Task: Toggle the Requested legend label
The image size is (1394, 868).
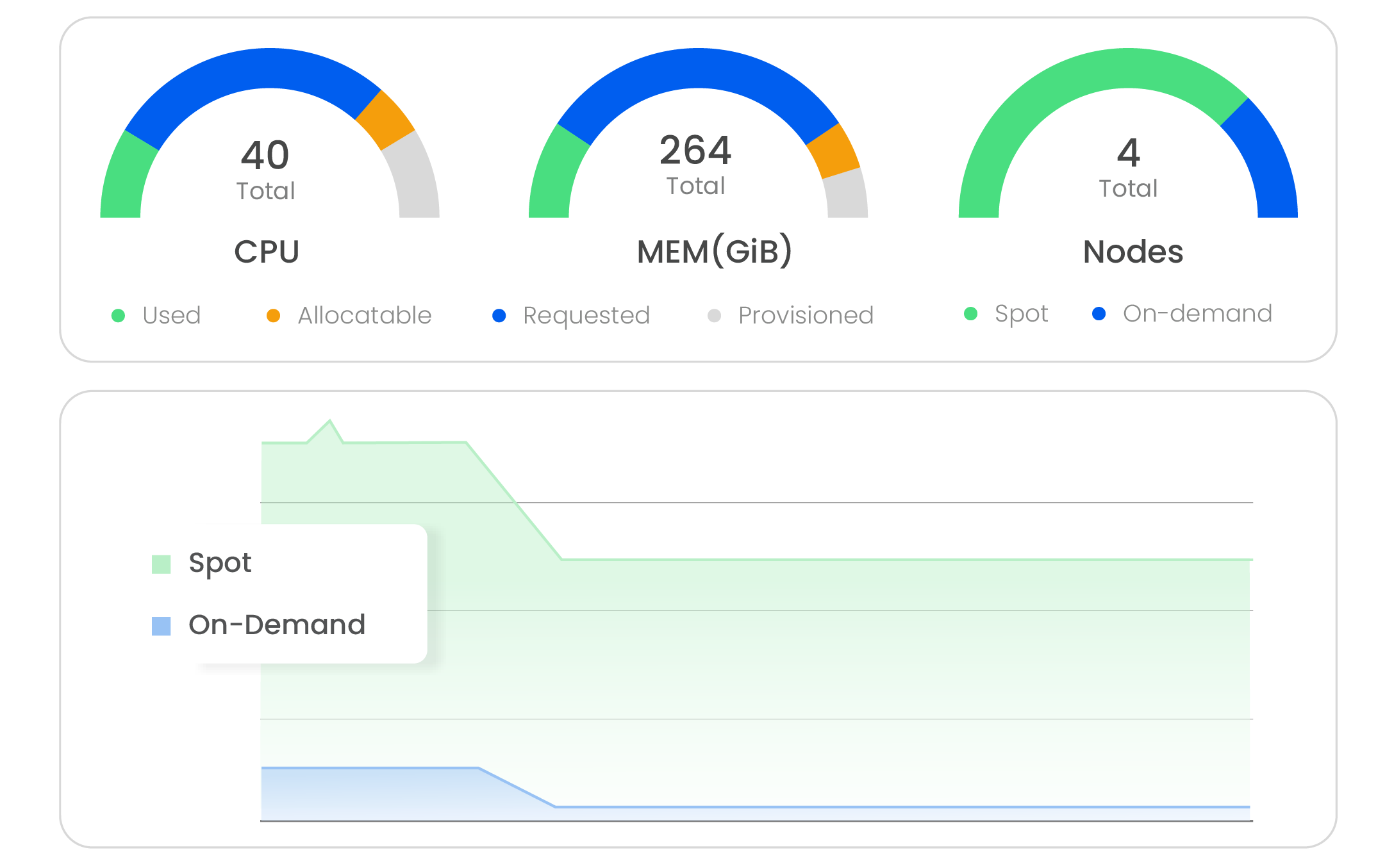Action: tap(586, 315)
